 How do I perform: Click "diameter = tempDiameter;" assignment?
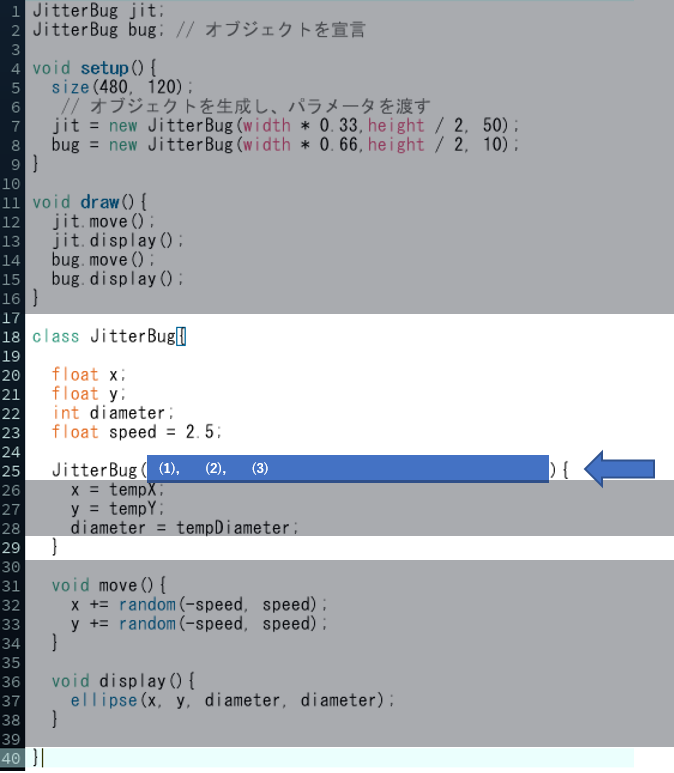click(184, 528)
